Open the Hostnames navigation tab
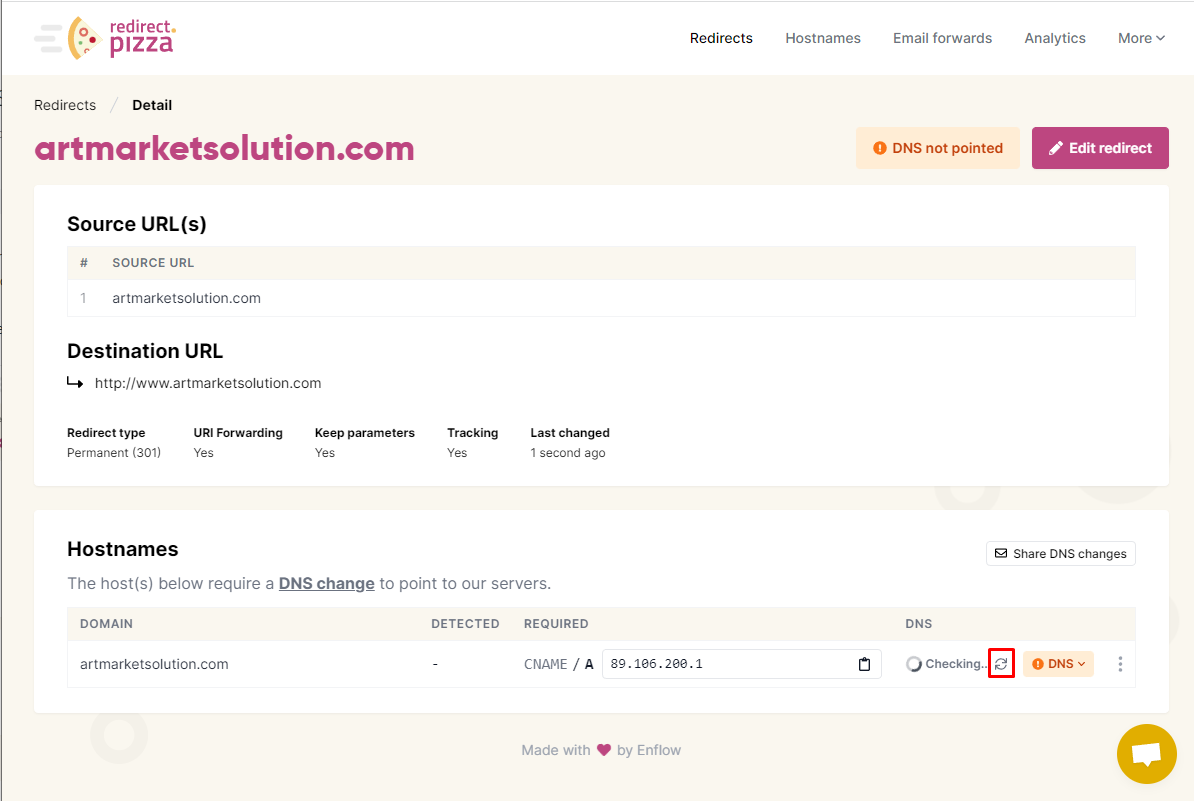Image resolution: width=1194 pixels, height=801 pixels. [x=822, y=38]
